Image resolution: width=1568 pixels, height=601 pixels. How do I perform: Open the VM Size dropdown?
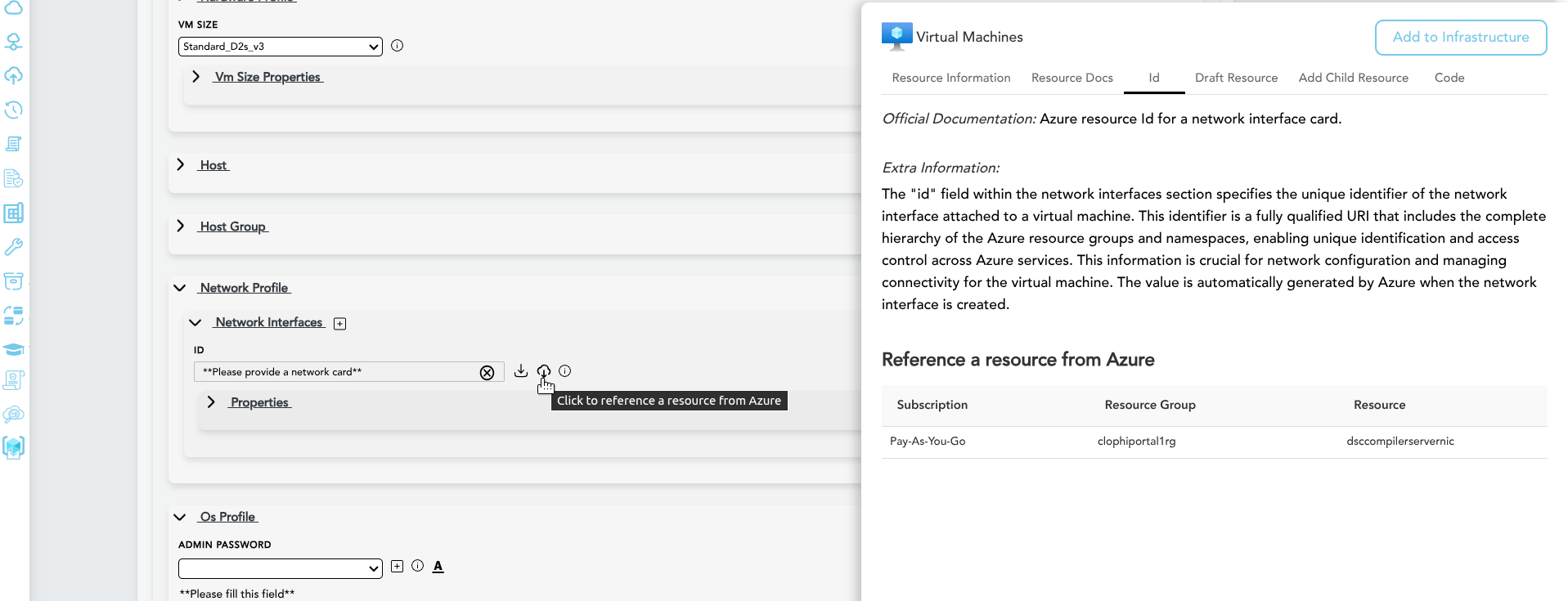pyautogui.click(x=281, y=47)
